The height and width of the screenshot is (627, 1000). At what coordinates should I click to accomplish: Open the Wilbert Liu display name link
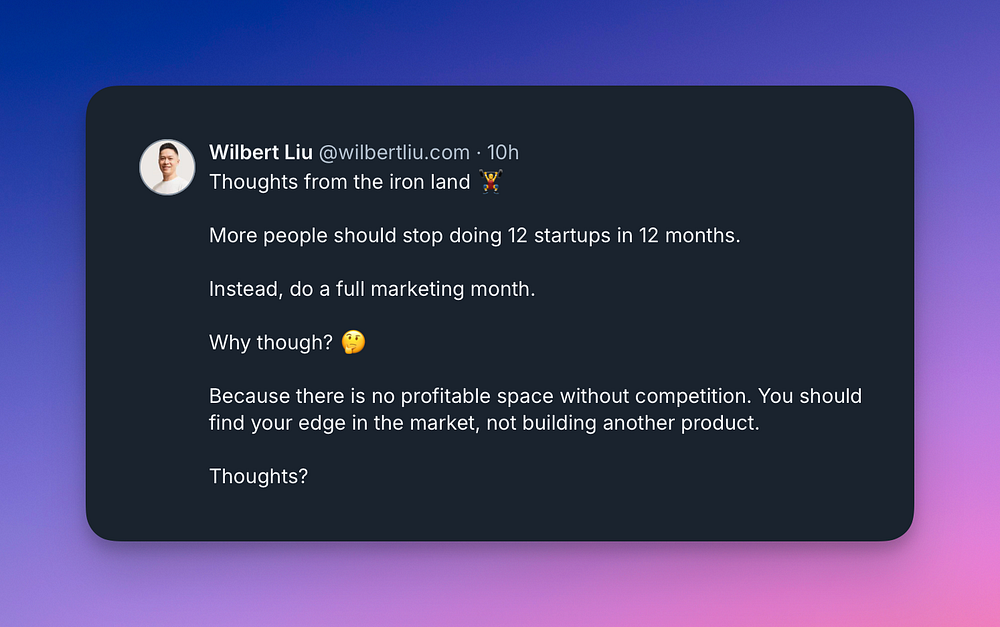(260, 152)
